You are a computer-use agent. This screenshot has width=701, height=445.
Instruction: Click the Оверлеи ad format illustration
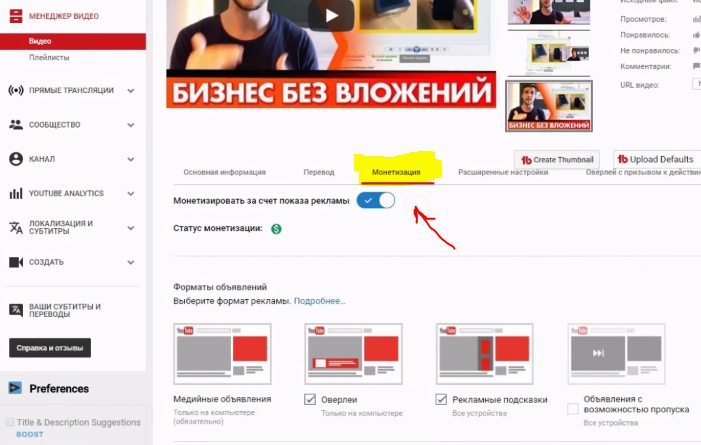coord(353,354)
